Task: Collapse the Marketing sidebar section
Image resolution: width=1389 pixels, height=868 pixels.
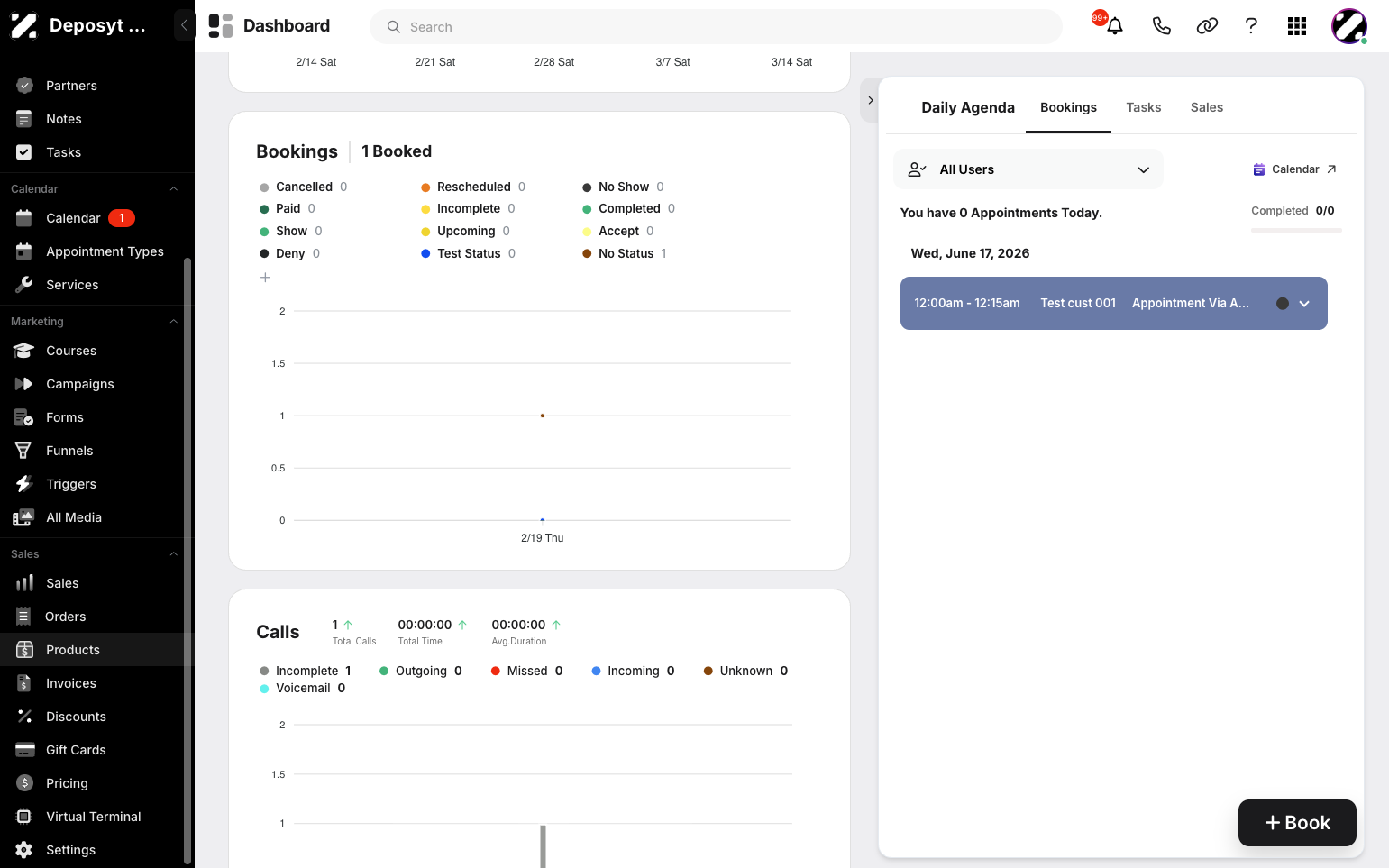Action: pos(174,322)
